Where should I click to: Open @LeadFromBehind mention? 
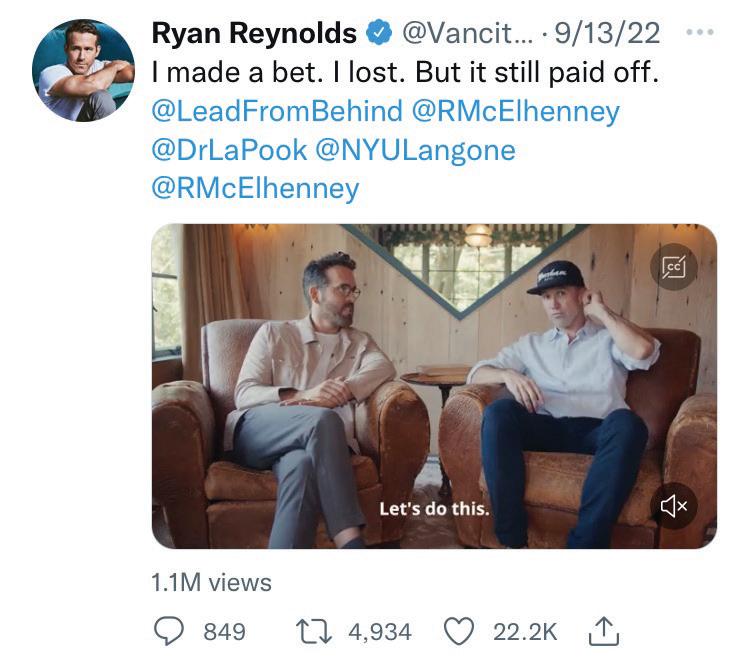(x=277, y=111)
